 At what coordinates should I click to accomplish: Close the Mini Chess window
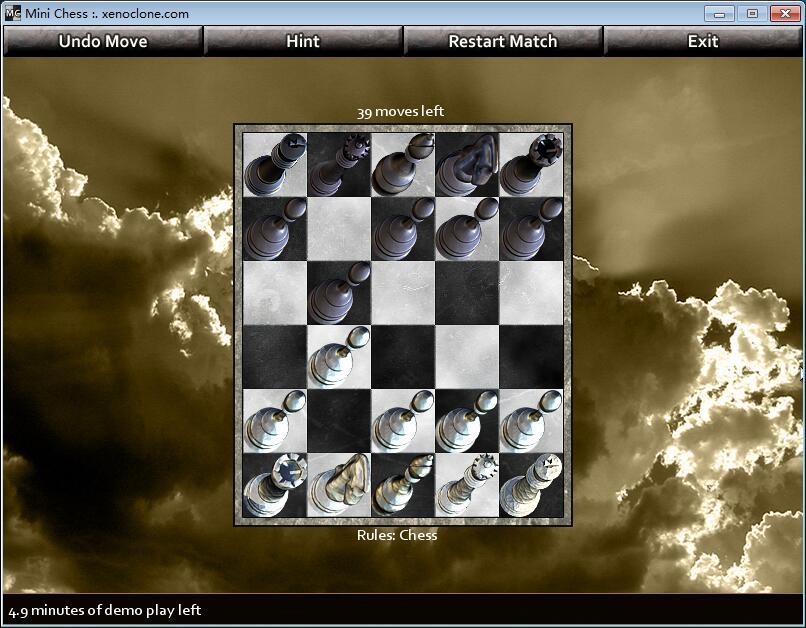tap(785, 13)
